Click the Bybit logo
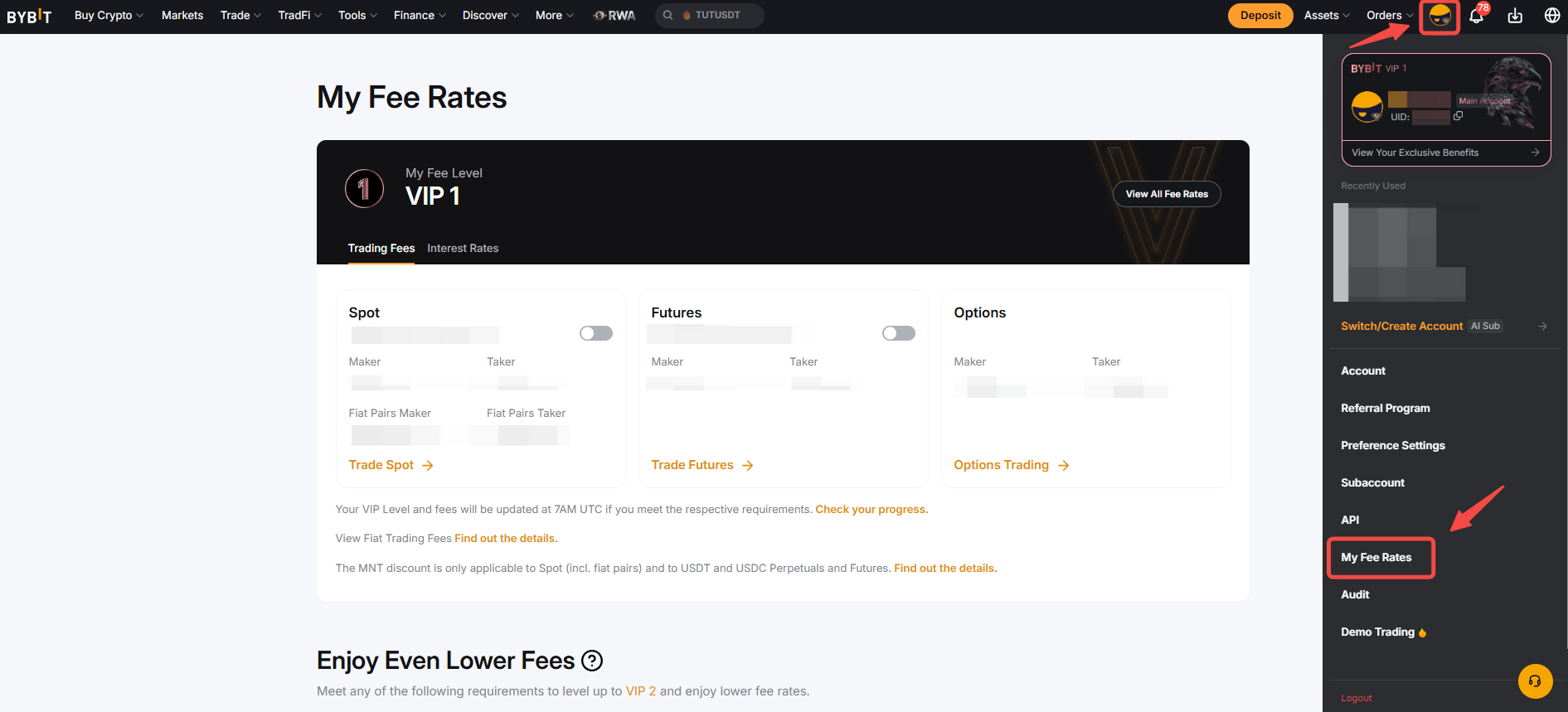The height and width of the screenshot is (712, 1568). [x=29, y=16]
